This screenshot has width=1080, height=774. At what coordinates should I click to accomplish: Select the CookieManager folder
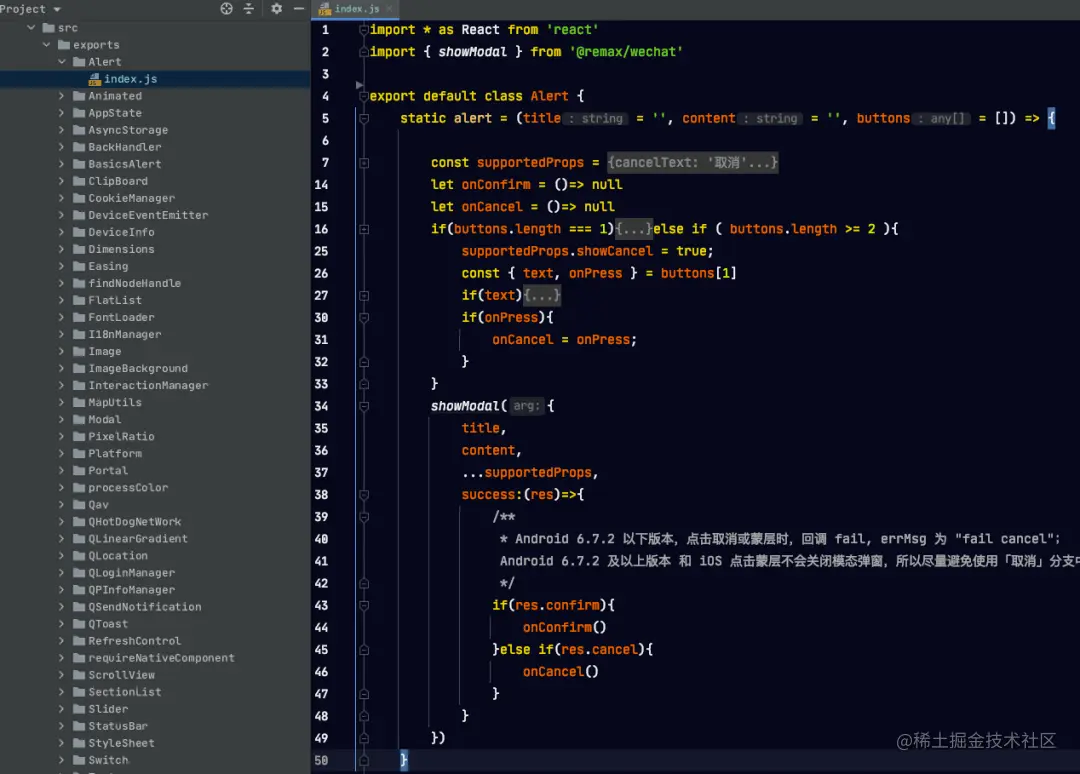coord(131,198)
